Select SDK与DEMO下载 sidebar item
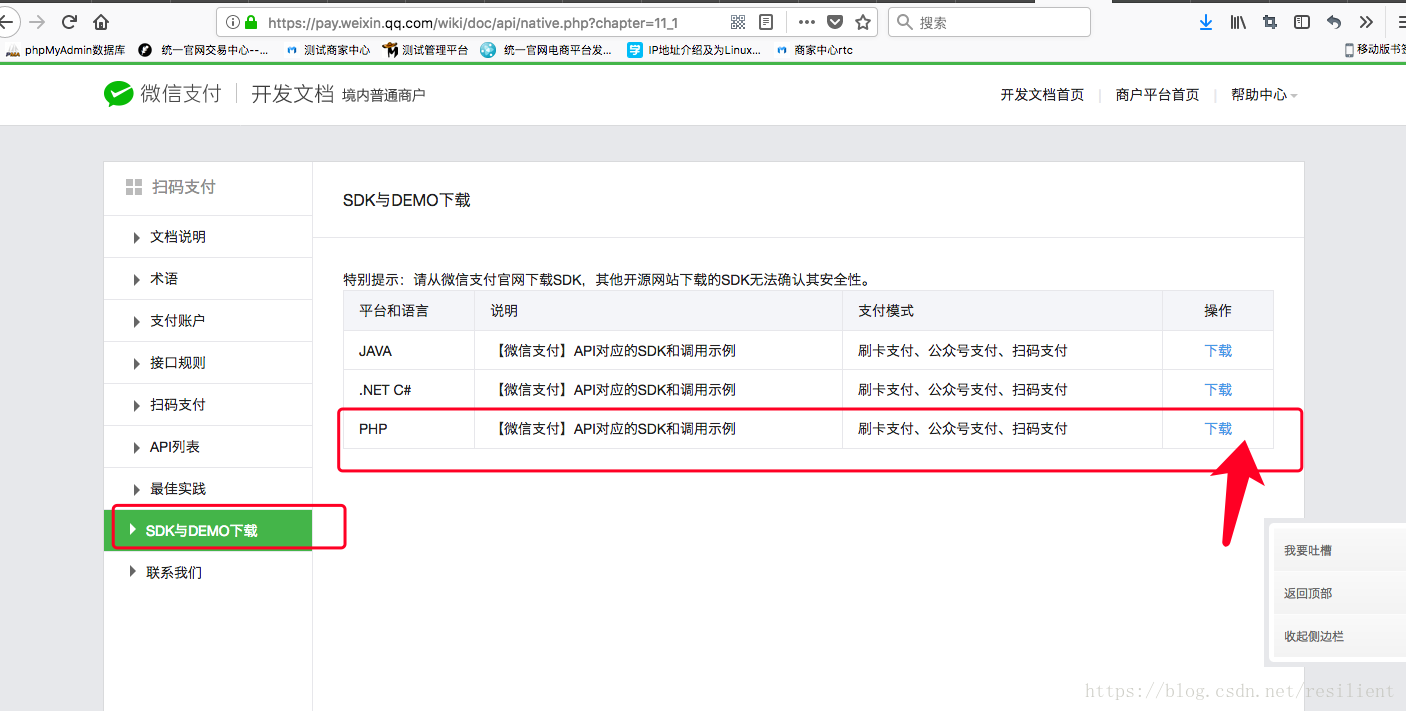Image resolution: width=1406 pixels, height=711 pixels. (x=208, y=530)
